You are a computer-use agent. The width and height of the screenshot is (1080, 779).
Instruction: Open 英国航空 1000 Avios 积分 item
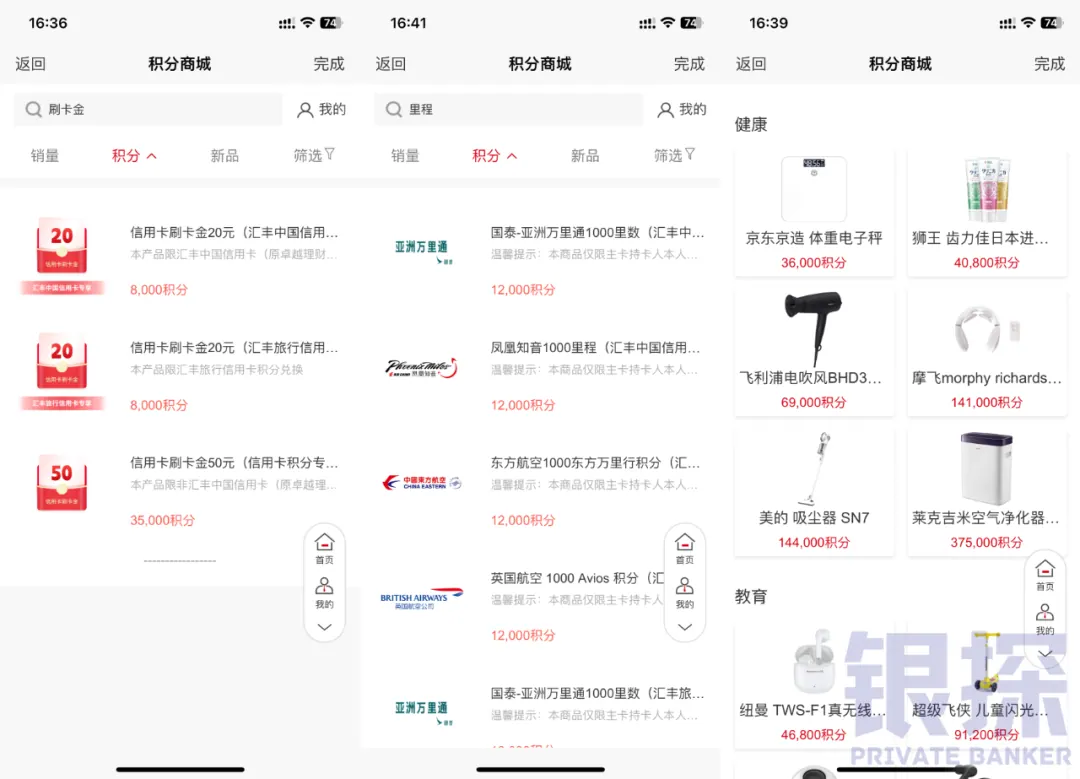(577, 578)
